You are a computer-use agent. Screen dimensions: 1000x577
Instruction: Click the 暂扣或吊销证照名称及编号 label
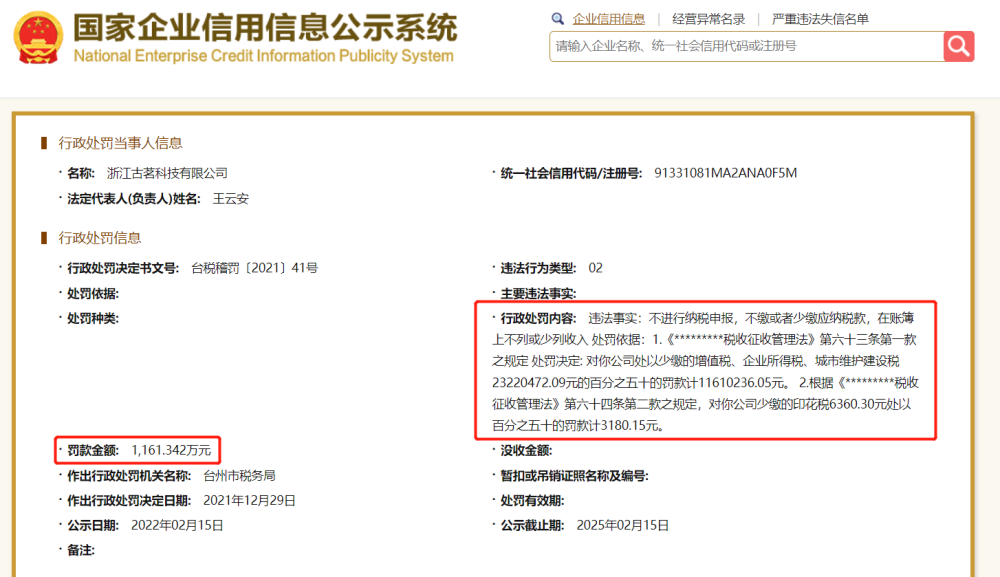575,476
